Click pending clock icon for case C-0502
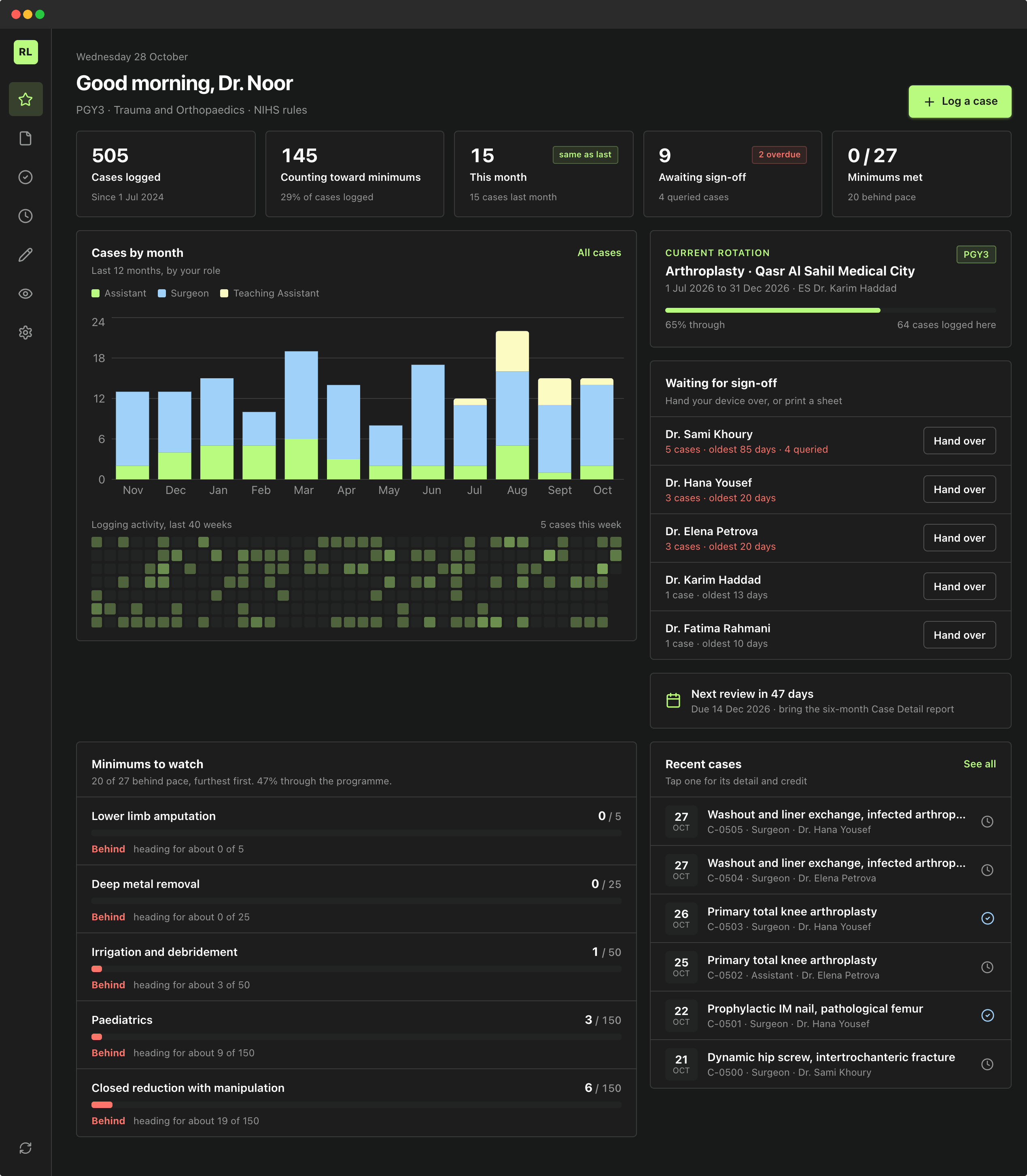Viewport: 1027px width, 1176px height. (x=987, y=967)
